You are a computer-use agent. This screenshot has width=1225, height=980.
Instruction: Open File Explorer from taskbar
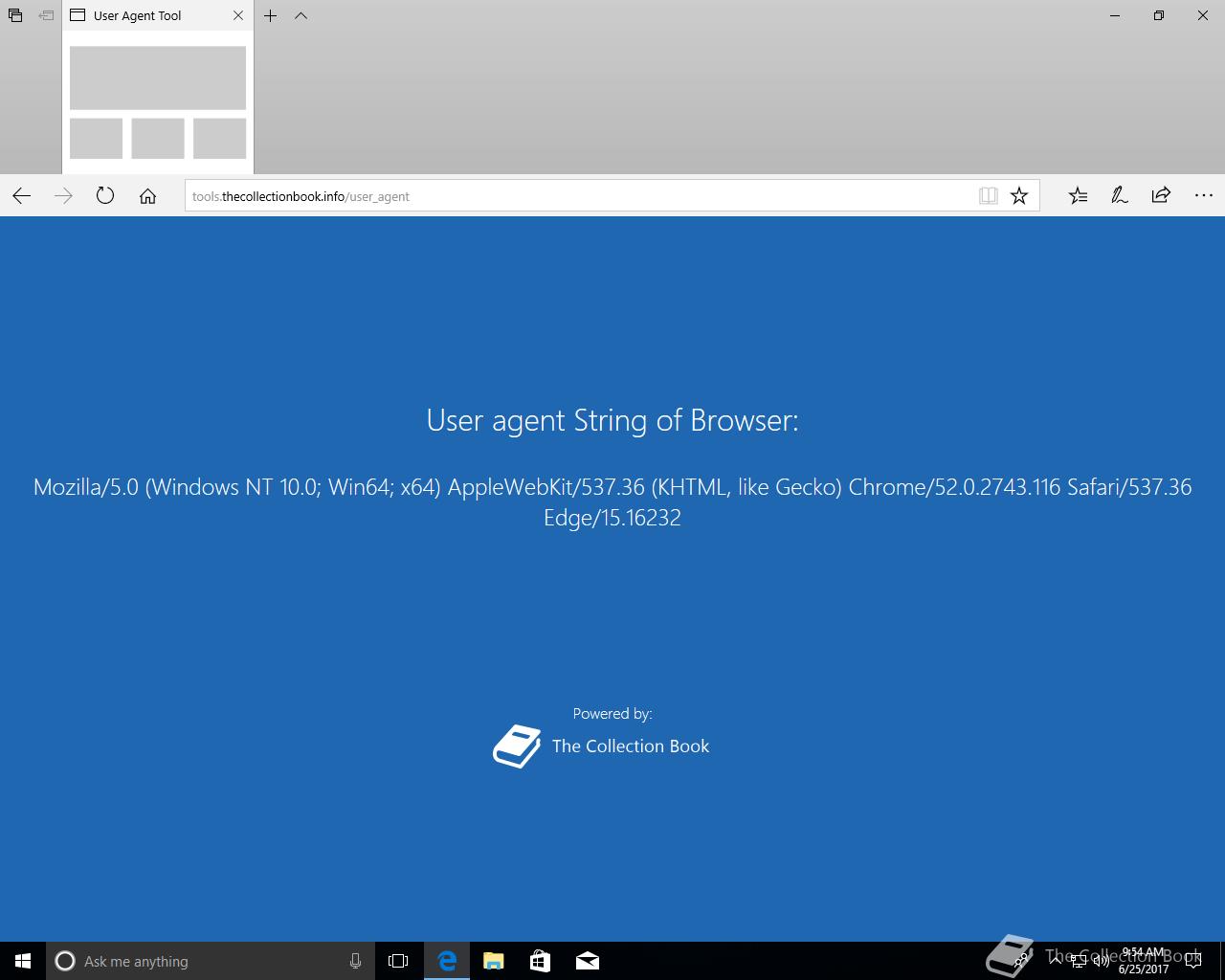click(493, 961)
